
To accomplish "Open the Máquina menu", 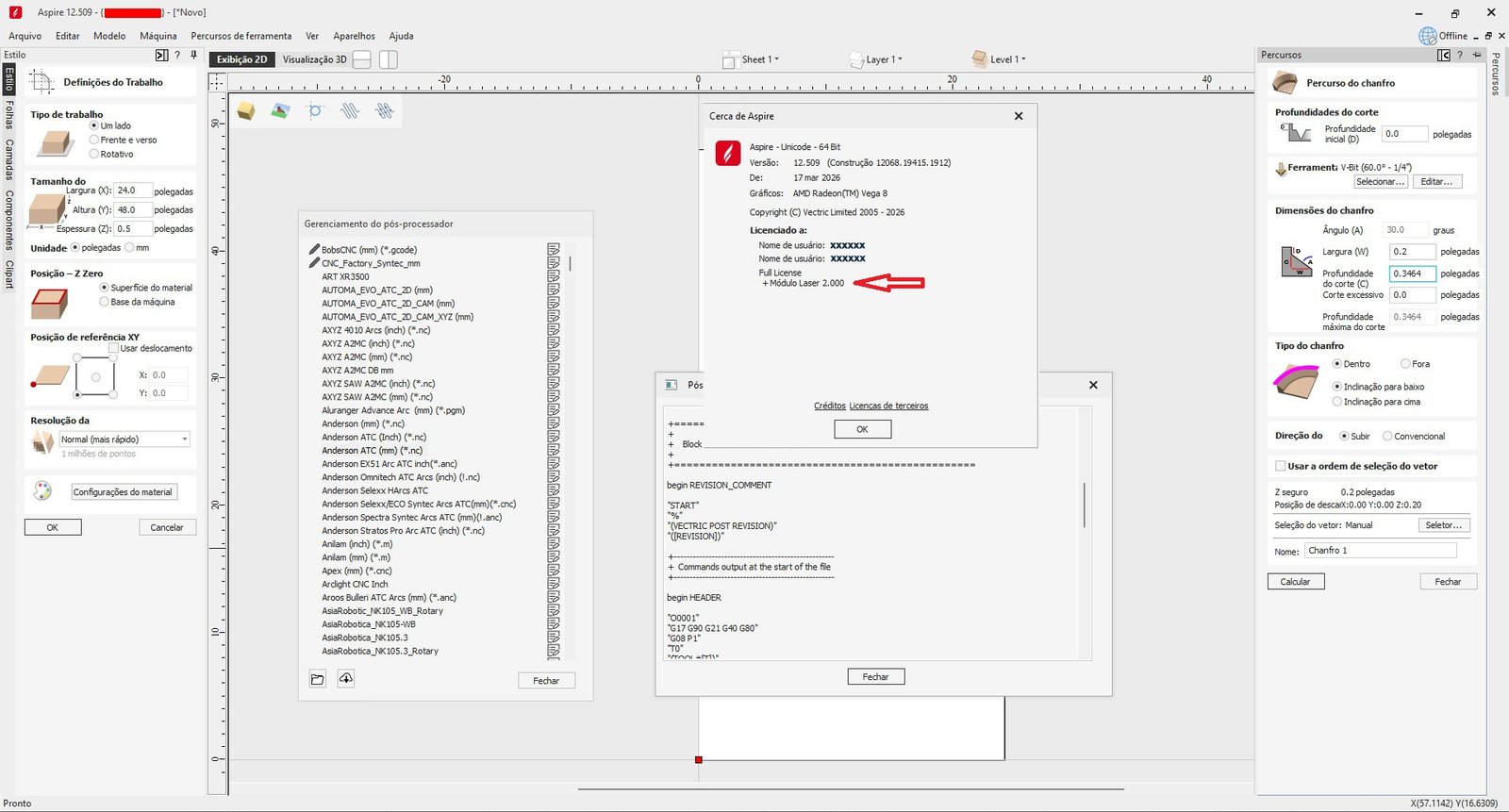I will [158, 36].
